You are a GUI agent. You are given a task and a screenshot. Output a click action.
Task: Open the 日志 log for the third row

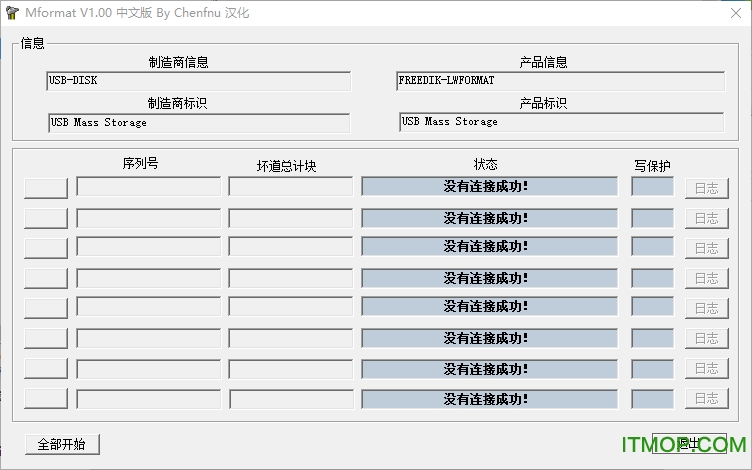coord(706,248)
